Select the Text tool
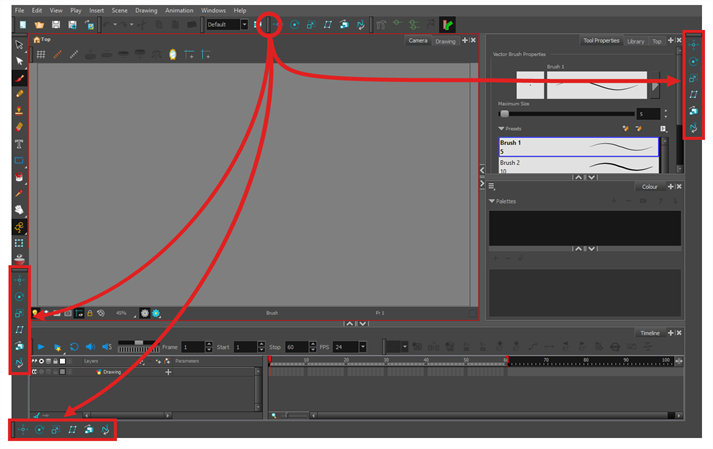 [x=19, y=143]
